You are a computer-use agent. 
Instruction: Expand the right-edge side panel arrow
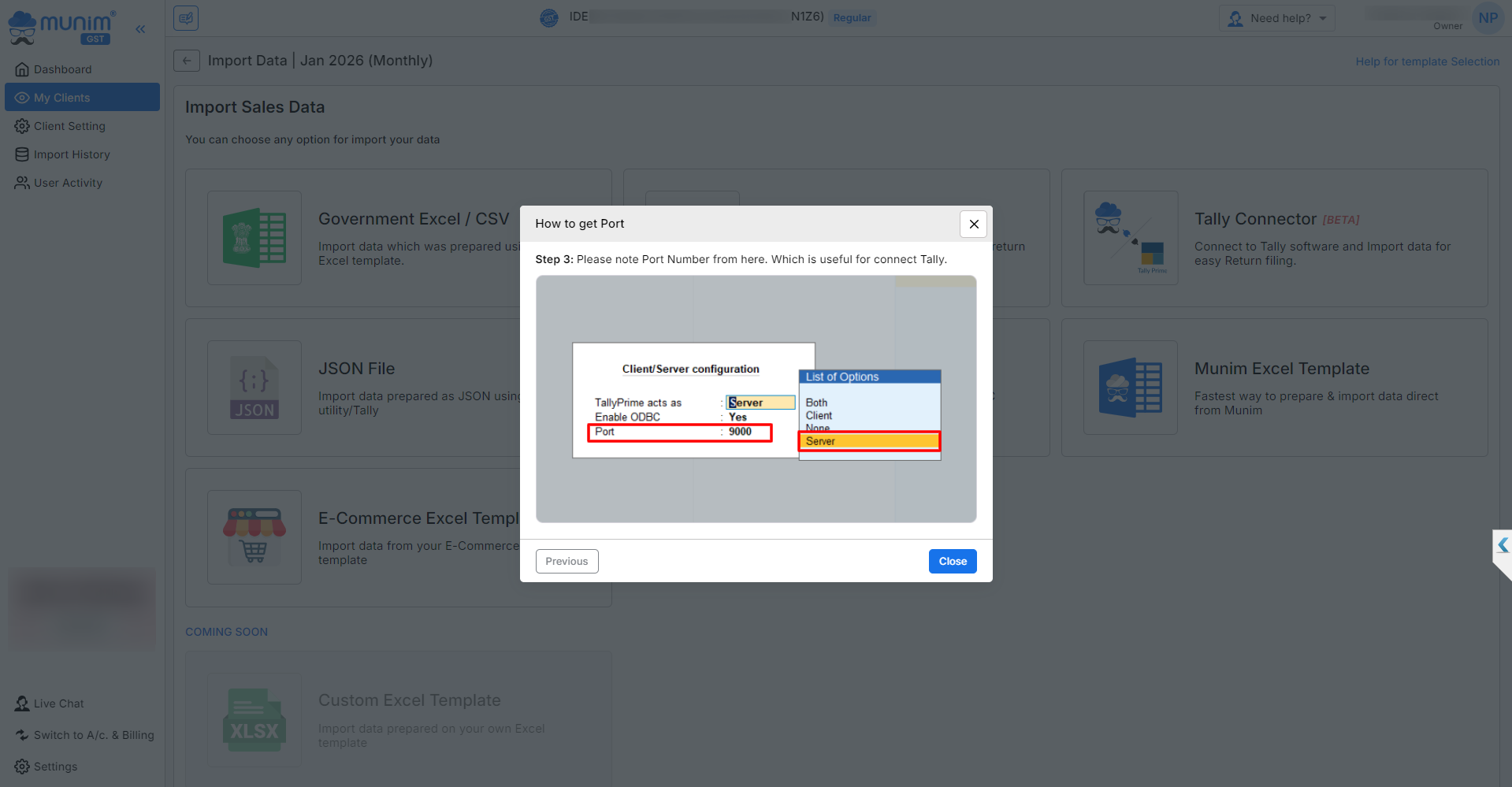click(x=1503, y=545)
